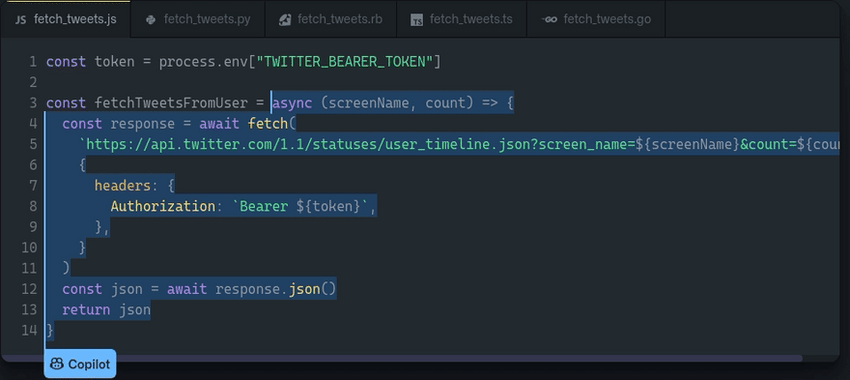Click process.env on line 1
The height and width of the screenshot is (380, 850).
(203, 62)
